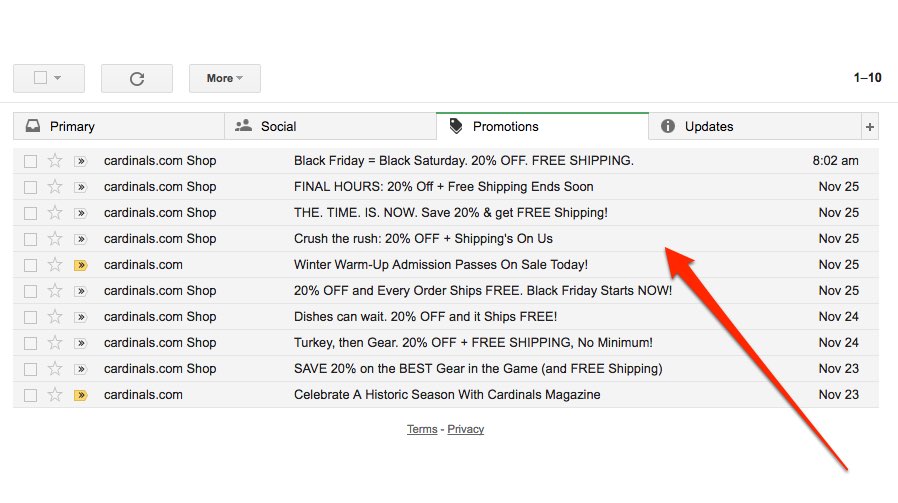Click sender 'cardinals.com' on Winter Warm-Up row
Viewport: 898px width, 503px height.
click(143, 265)
